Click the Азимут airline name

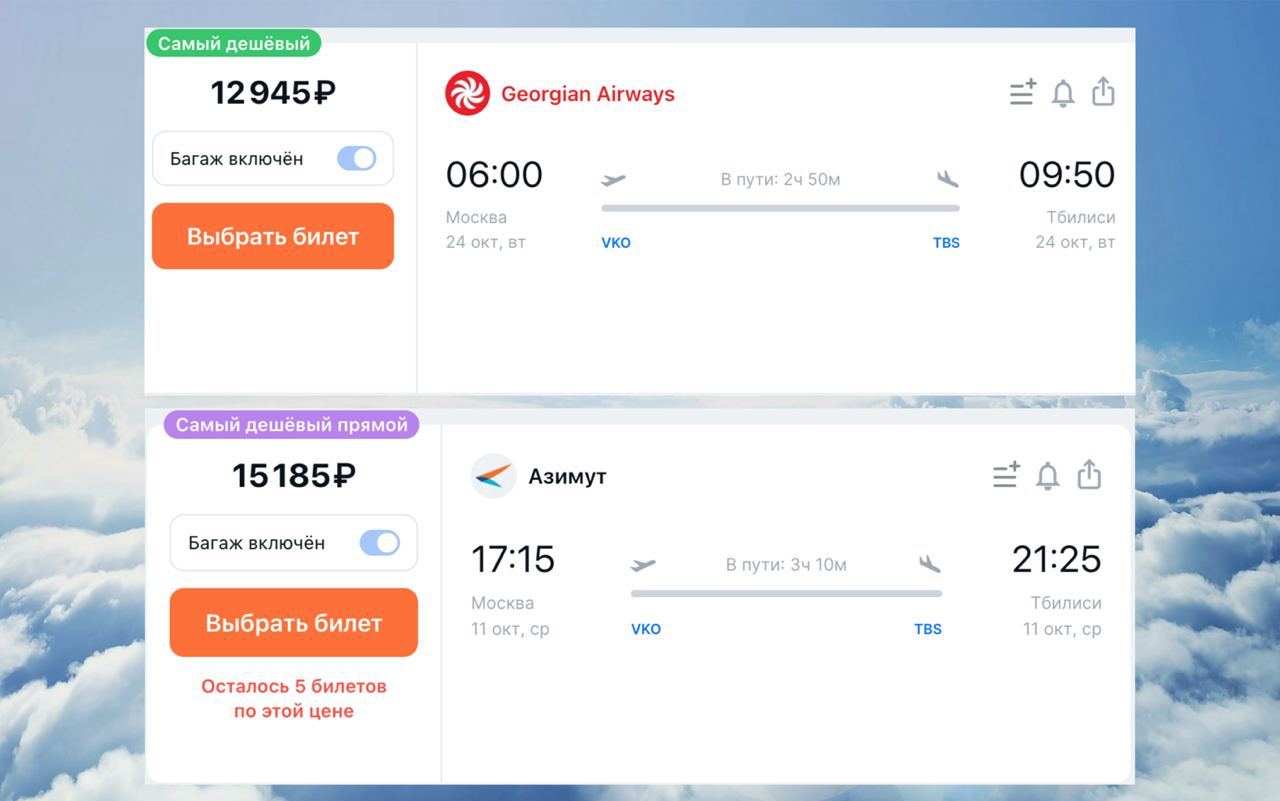click(x=567, y=476)
